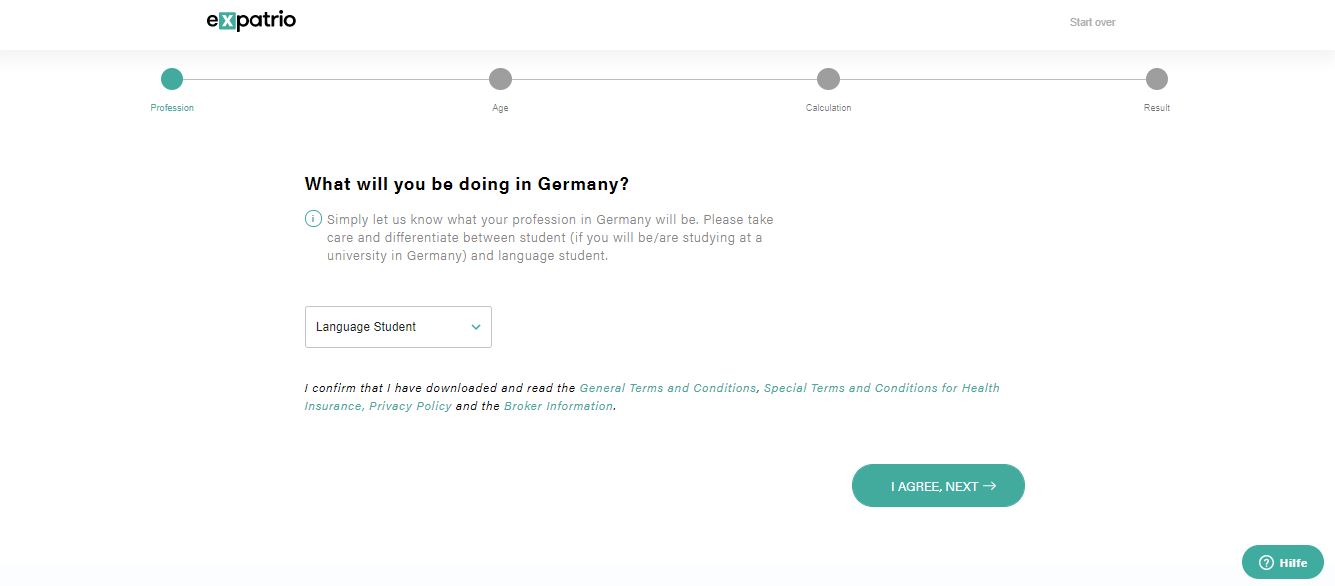
Task: Click the info icon beside the description
Action: pyautogui.click(x=313, y=219)
